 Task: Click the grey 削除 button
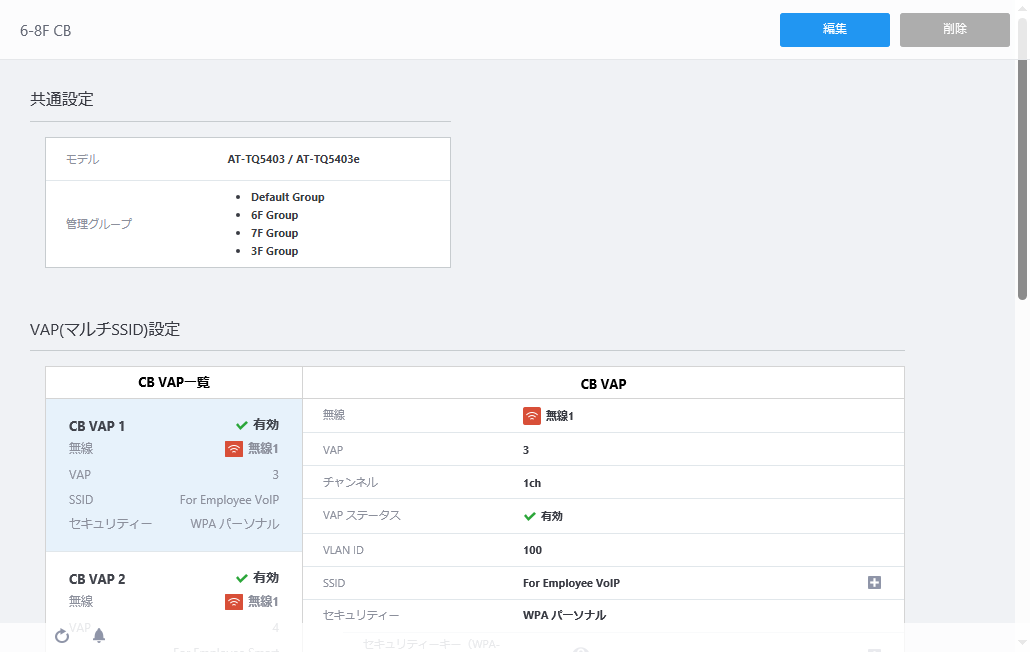point(954,30)
